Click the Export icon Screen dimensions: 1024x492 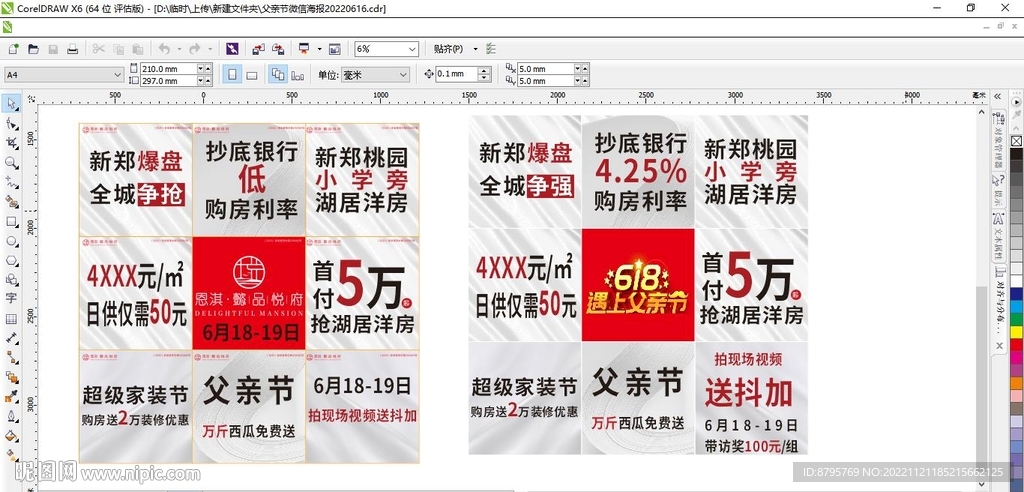278,49
